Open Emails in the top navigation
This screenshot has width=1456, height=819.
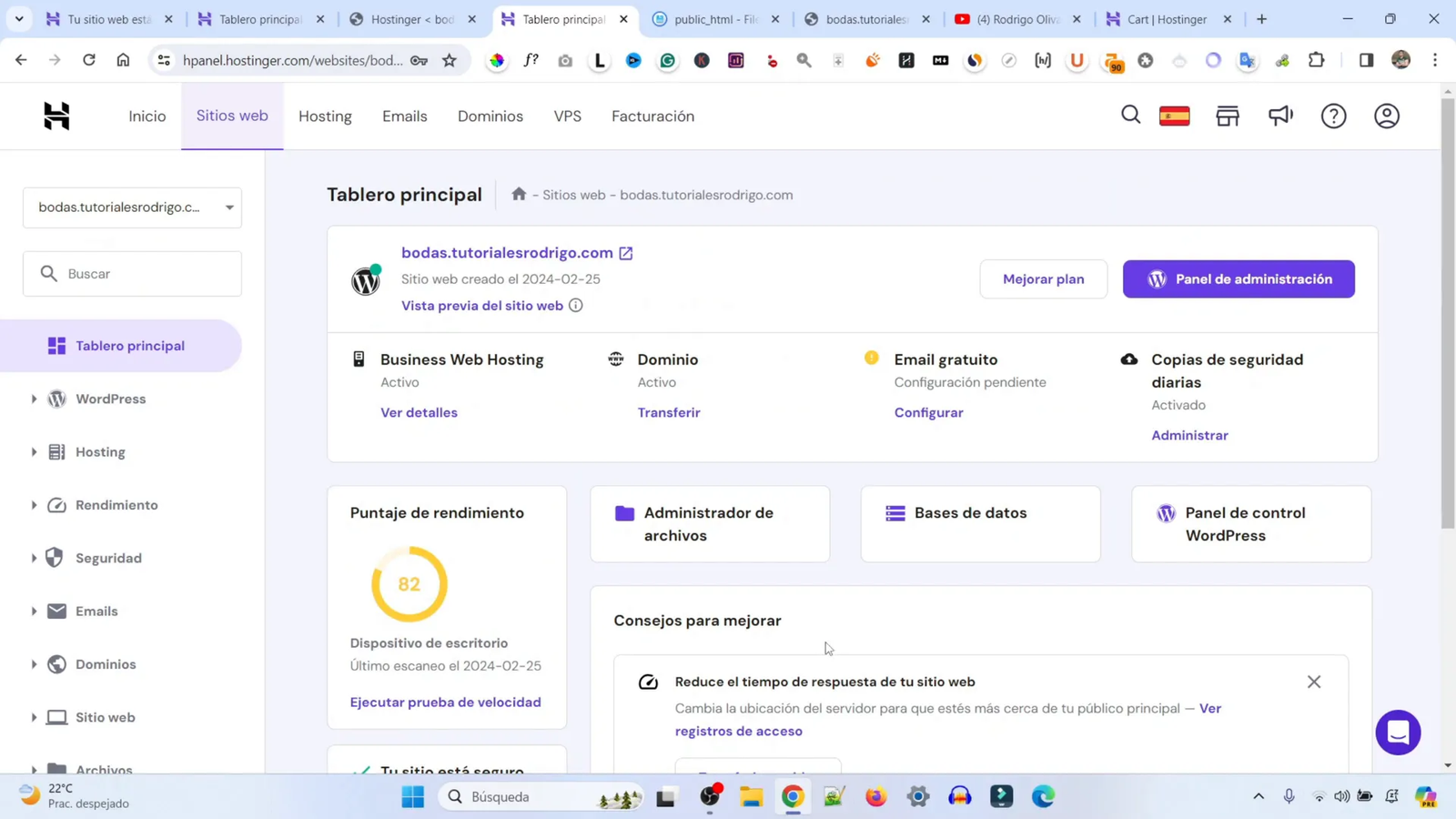405,116
